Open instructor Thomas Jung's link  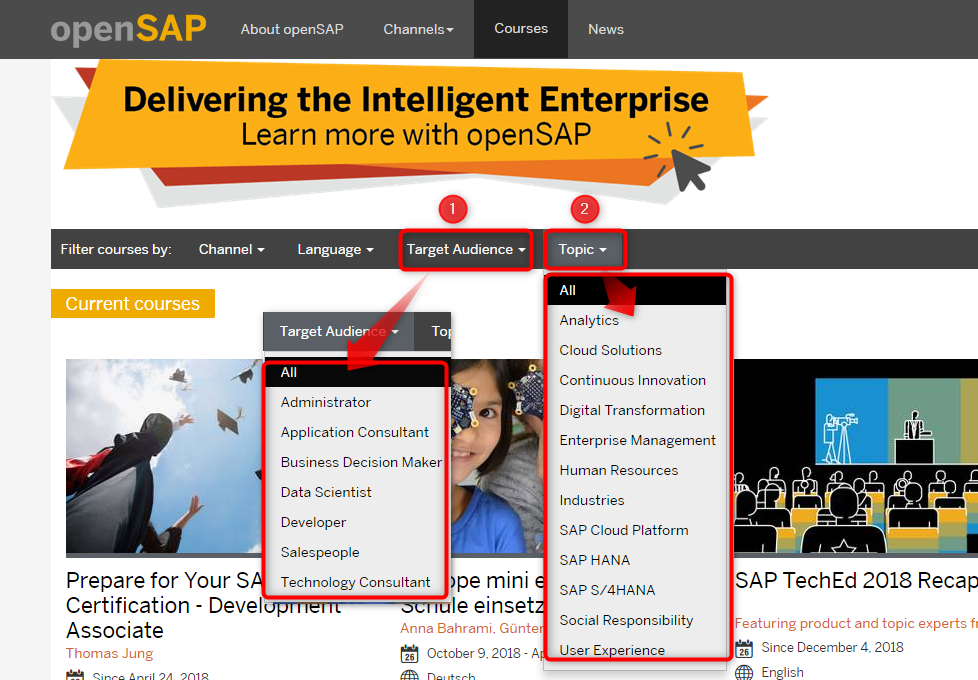pos(109,653)
